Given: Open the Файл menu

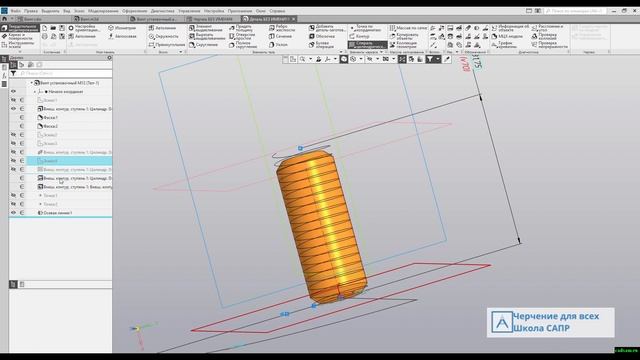Looking at the screenshot, I should coord(16,11).
